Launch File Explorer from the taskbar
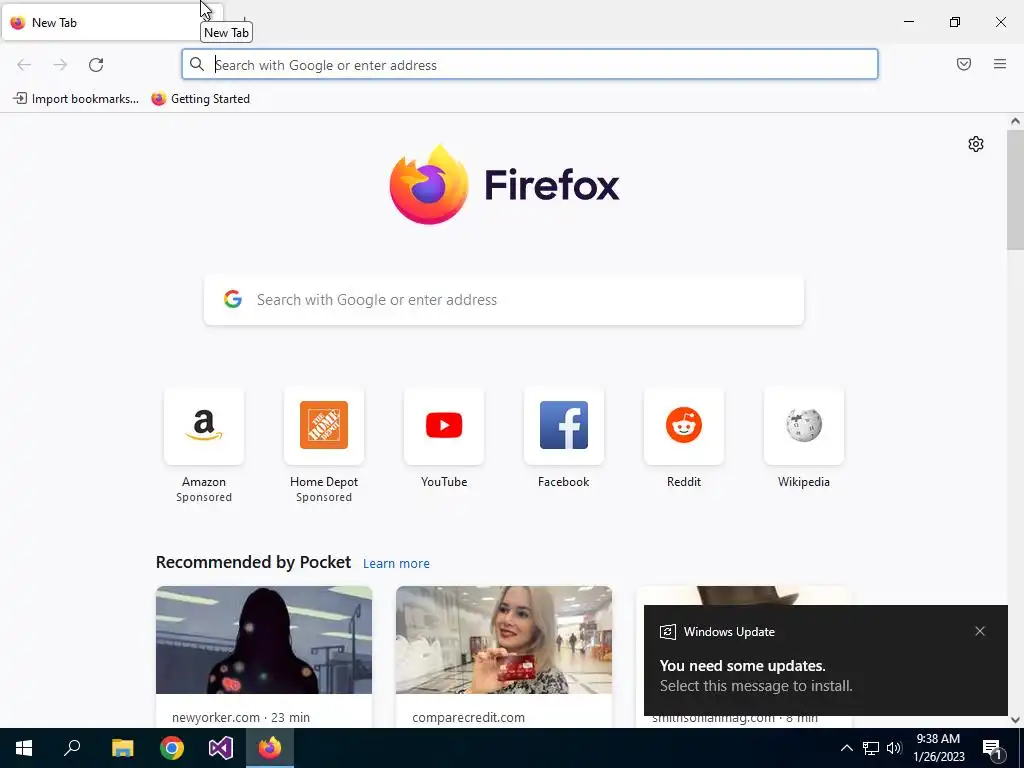This screenshot has width=1024, height=768. coord(122,748)
